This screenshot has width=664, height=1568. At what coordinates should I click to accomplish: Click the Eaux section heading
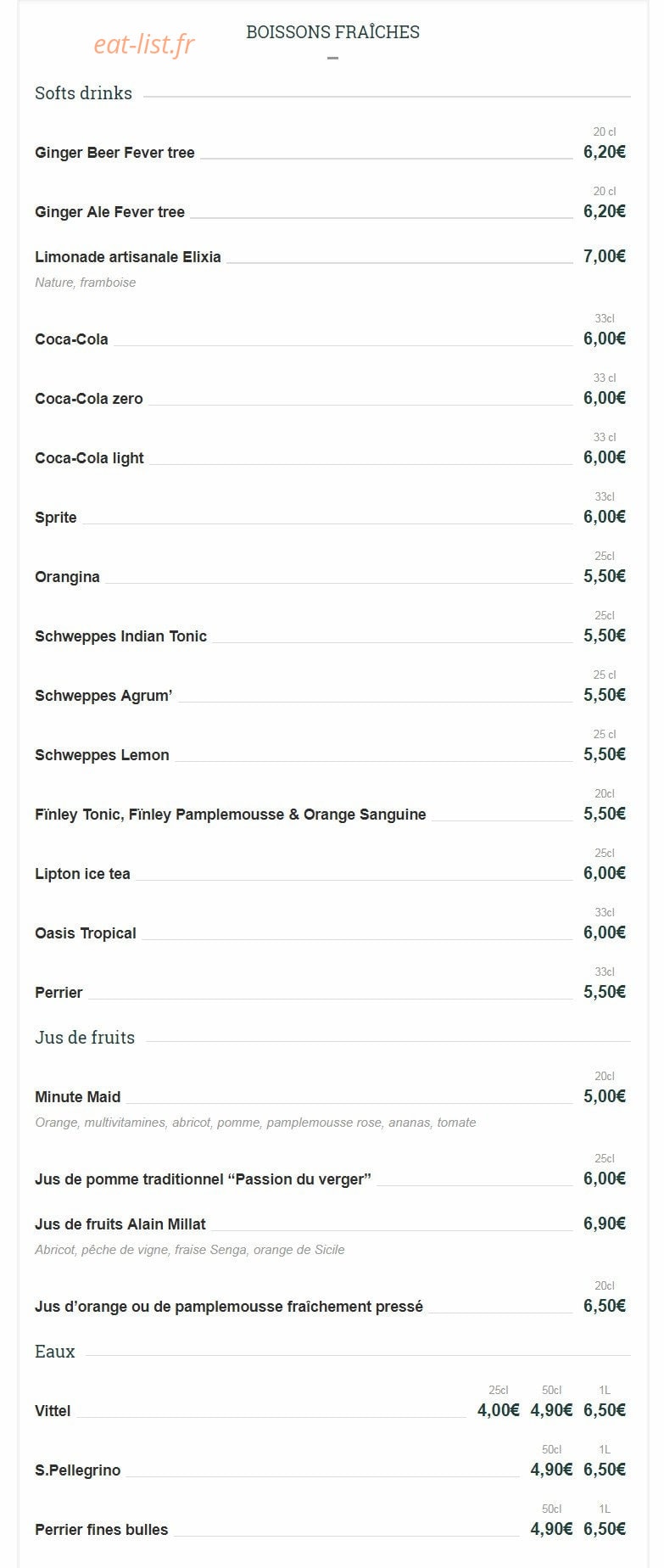point(55,1352)
